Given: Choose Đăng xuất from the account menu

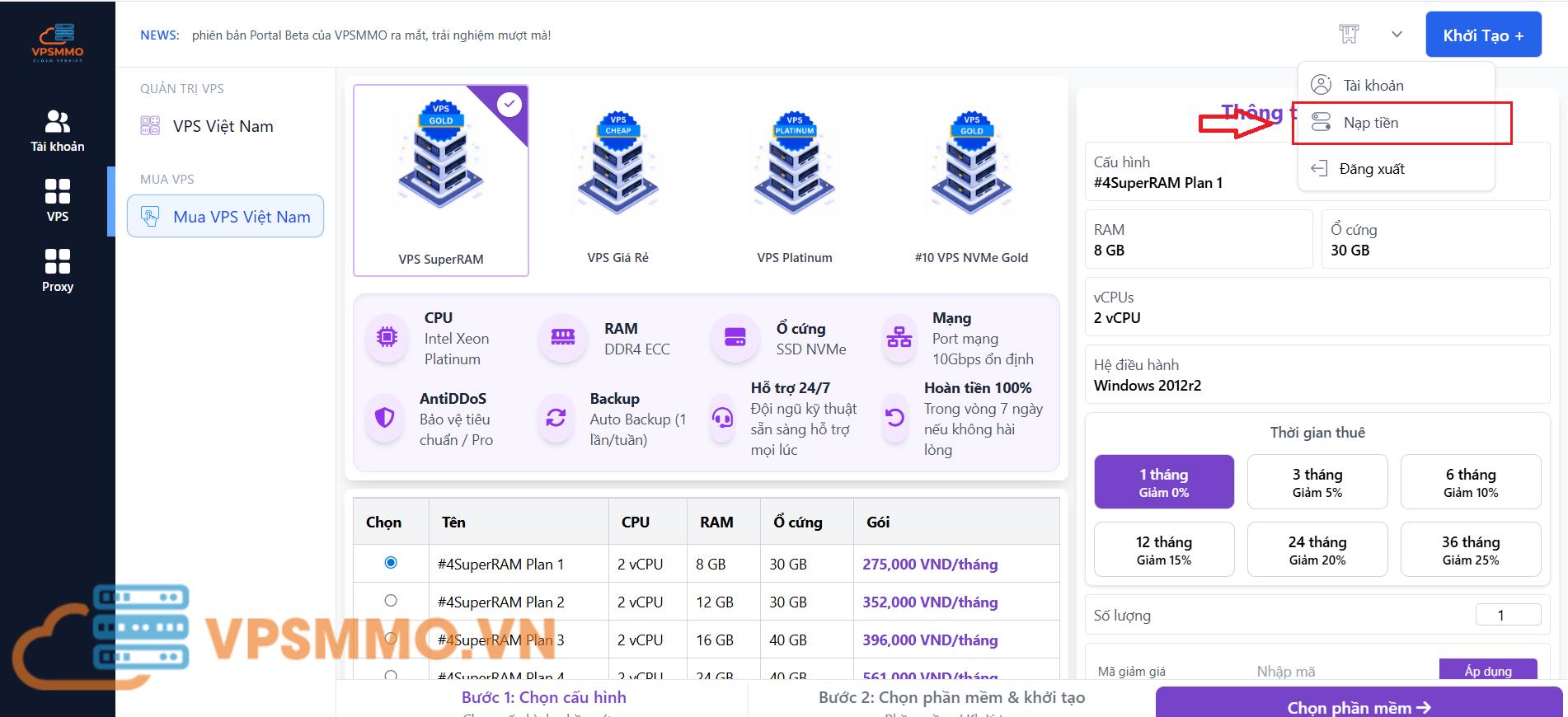Looking at the screenshot, I should point(1371,169).
